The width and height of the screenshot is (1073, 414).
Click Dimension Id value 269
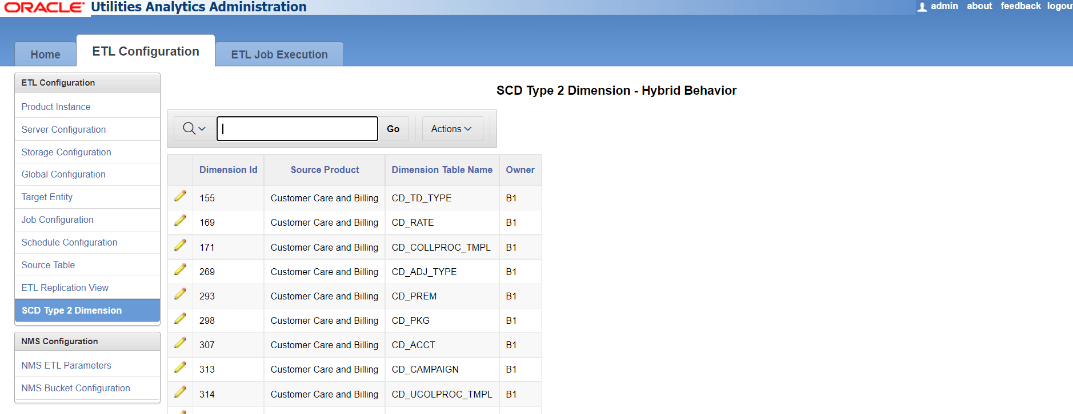(207, 272)
